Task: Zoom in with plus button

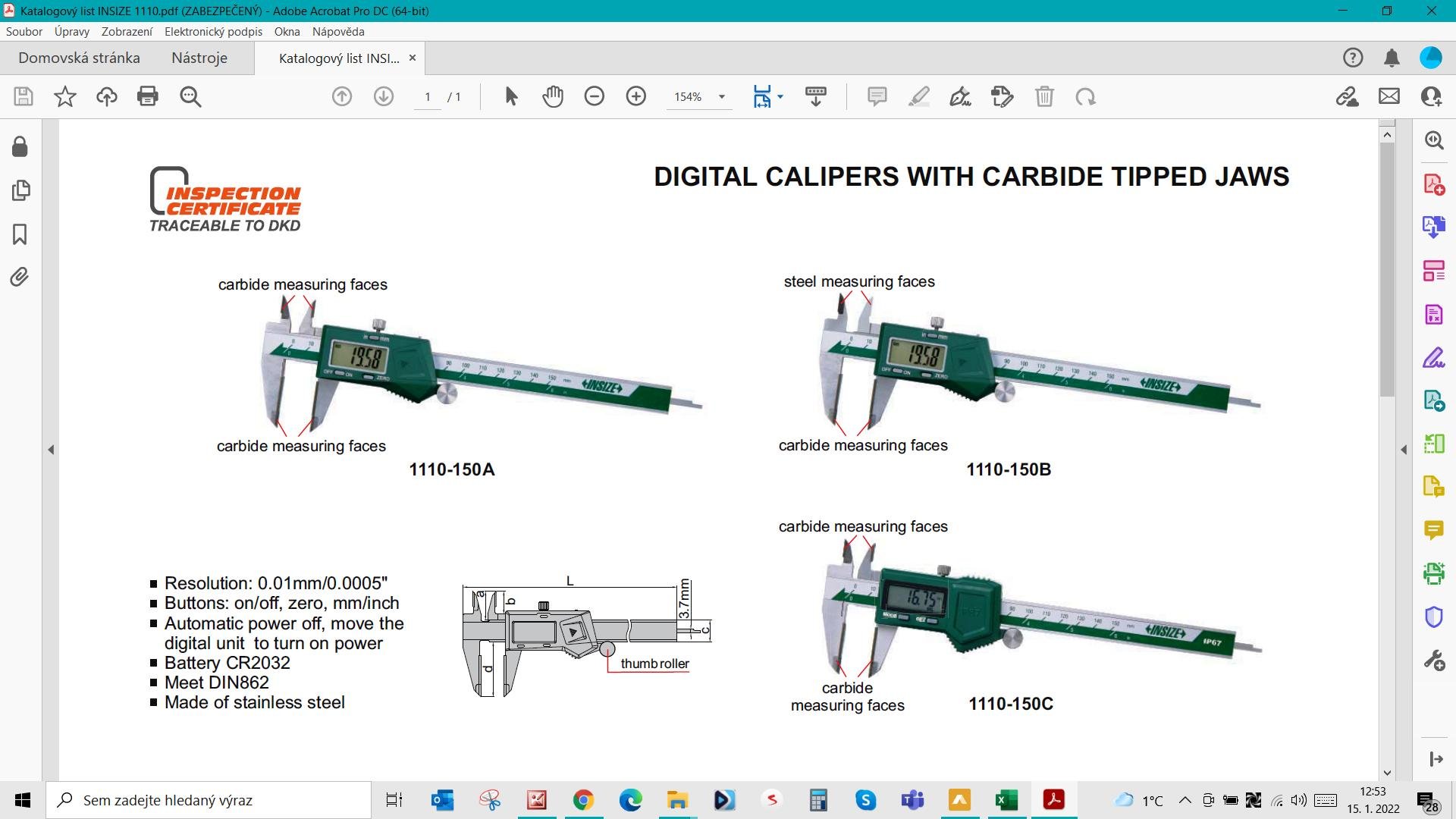Action: (636, 96)
